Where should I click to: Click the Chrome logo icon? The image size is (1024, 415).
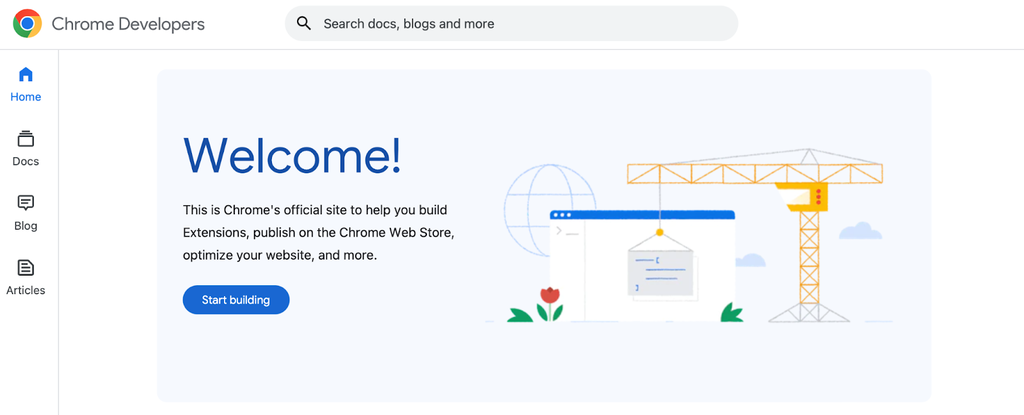[x=27, y=24]
